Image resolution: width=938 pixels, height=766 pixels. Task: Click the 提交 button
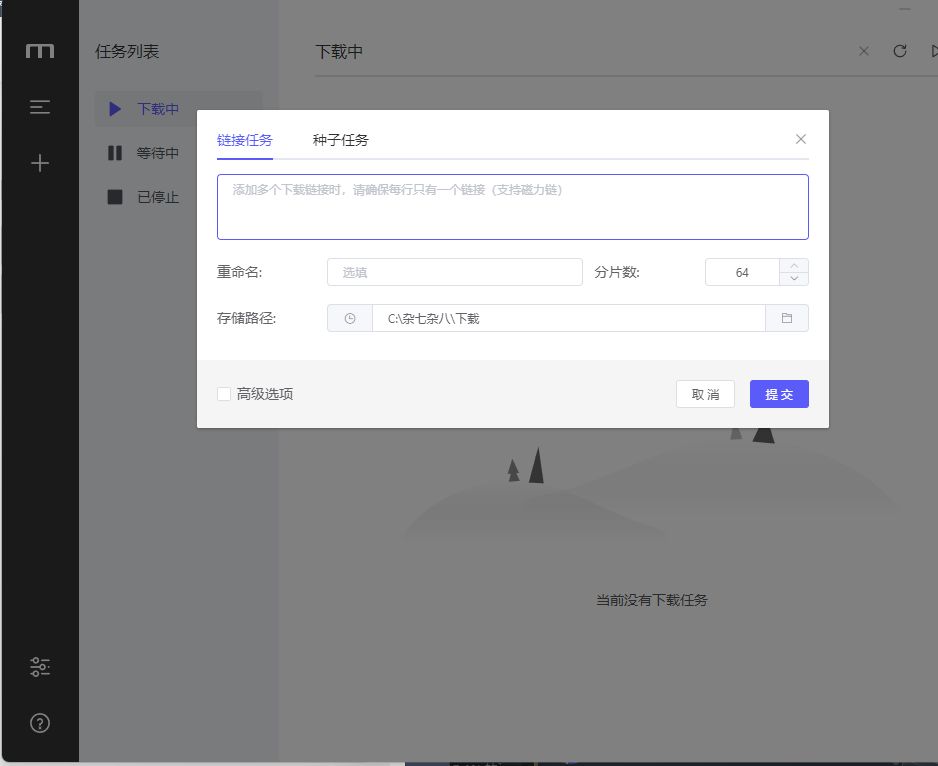point(779,394)
